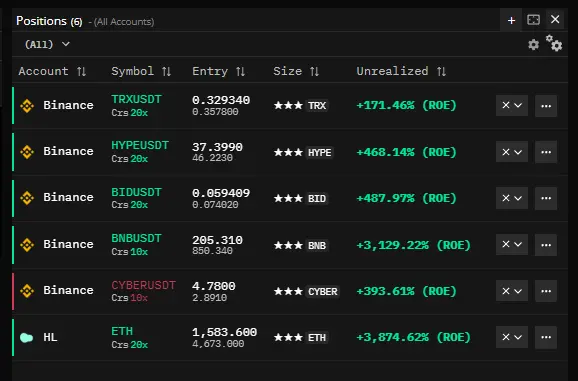Click the 205.310 entry price

click(x=217, y=240)
